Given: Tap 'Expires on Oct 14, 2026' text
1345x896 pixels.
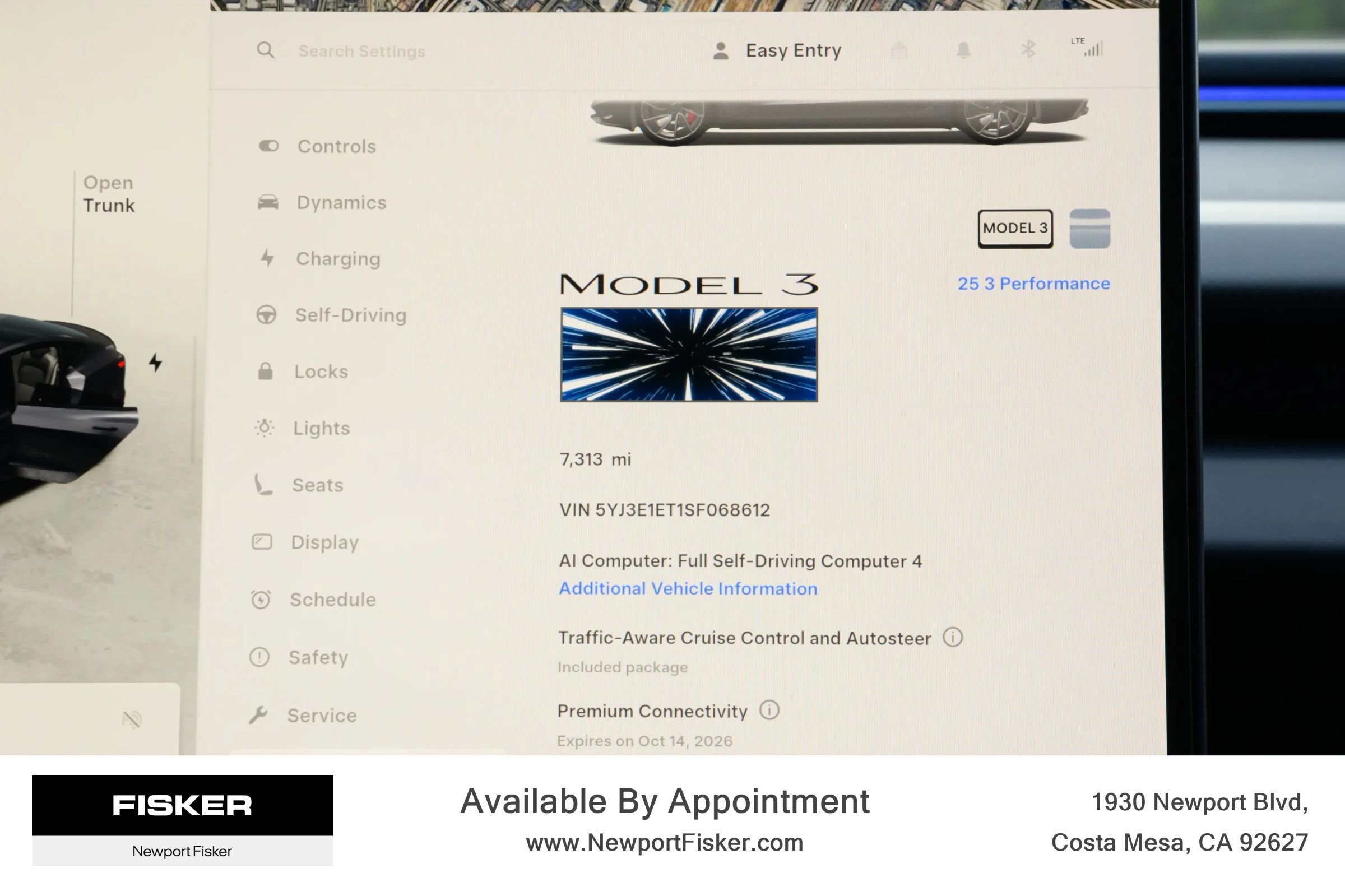Looking at the screenshot, I should pyautogui.click(x=645, y=741).
